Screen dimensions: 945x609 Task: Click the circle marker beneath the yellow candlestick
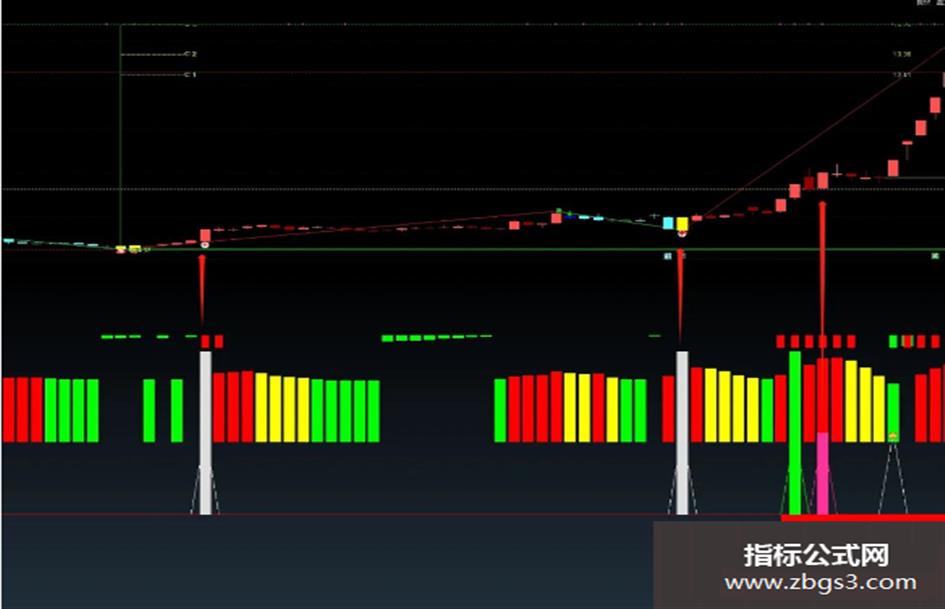[x=682, y=234]
